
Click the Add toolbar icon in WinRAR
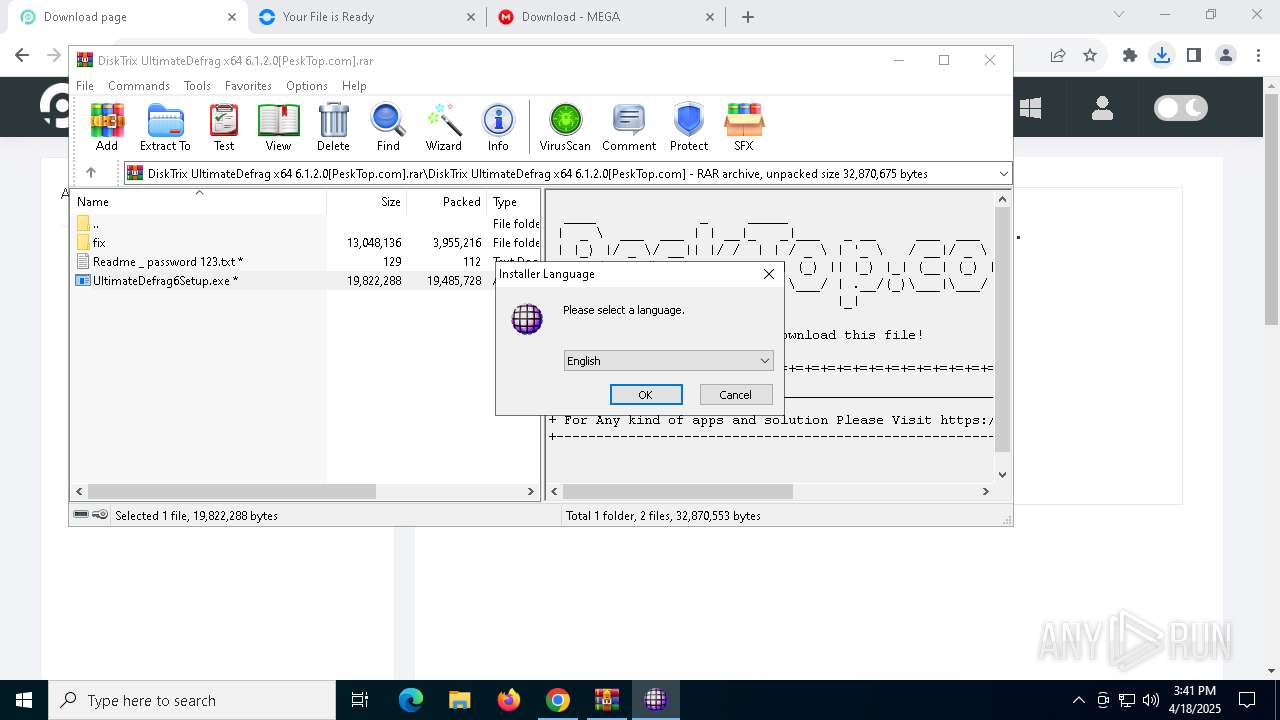coord(107,127)
